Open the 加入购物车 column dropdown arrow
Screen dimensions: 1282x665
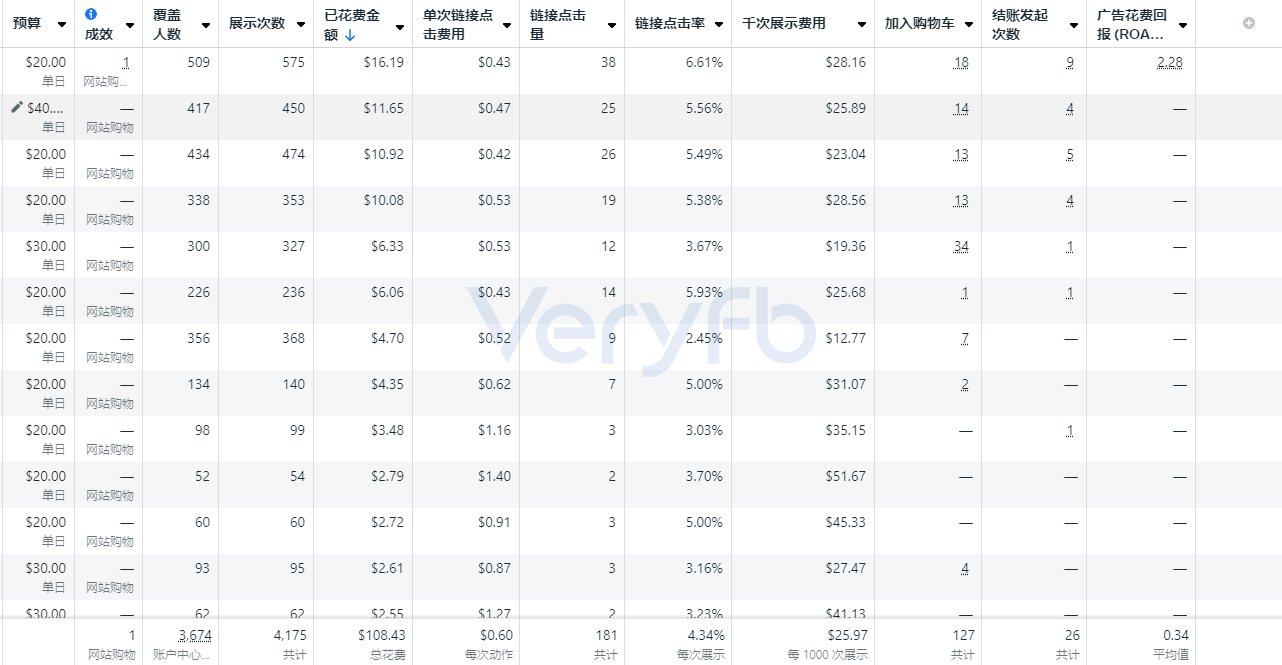tap(969, 25)
